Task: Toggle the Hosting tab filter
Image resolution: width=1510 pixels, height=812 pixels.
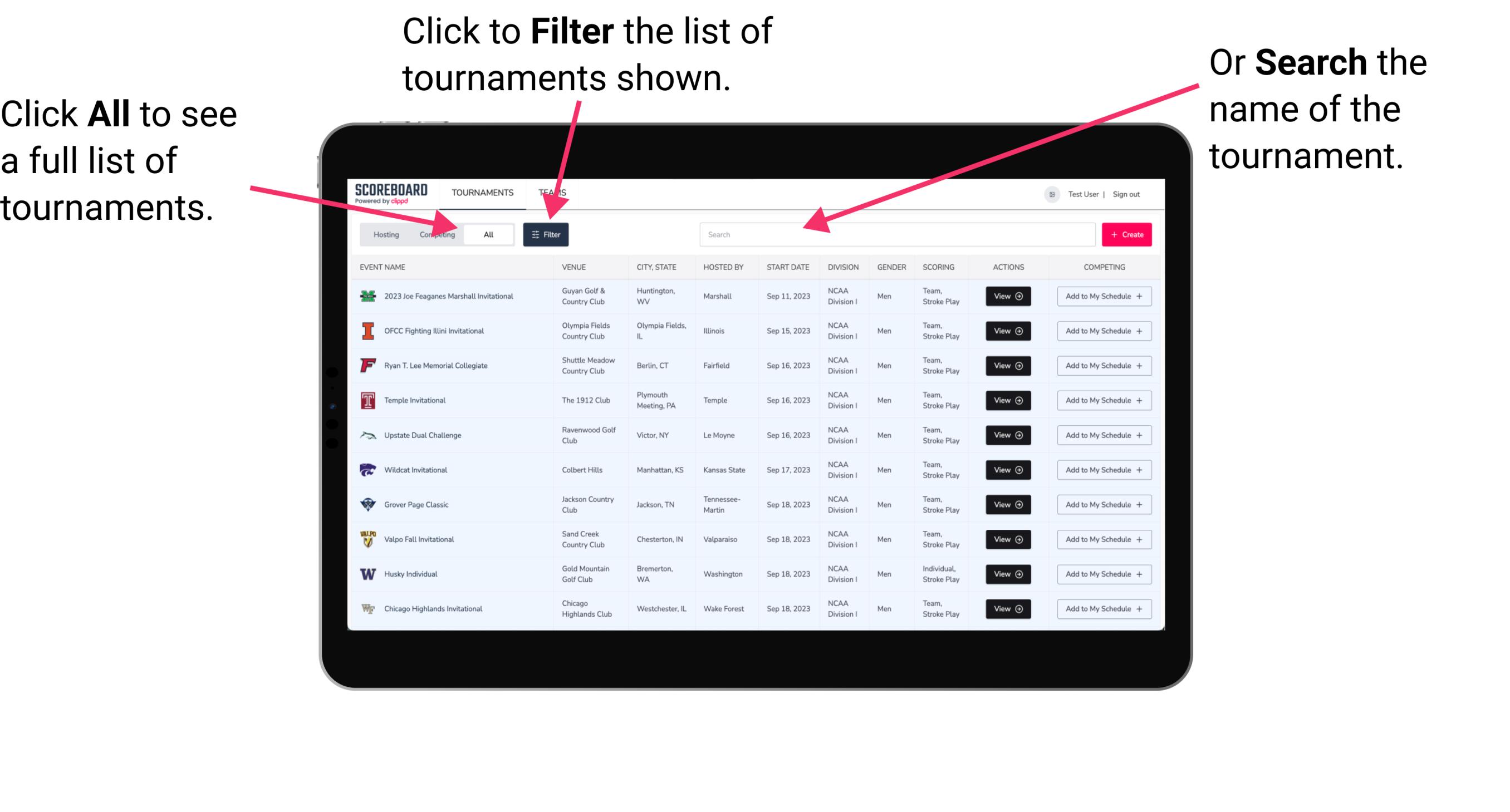Action: tap(384, 234)
